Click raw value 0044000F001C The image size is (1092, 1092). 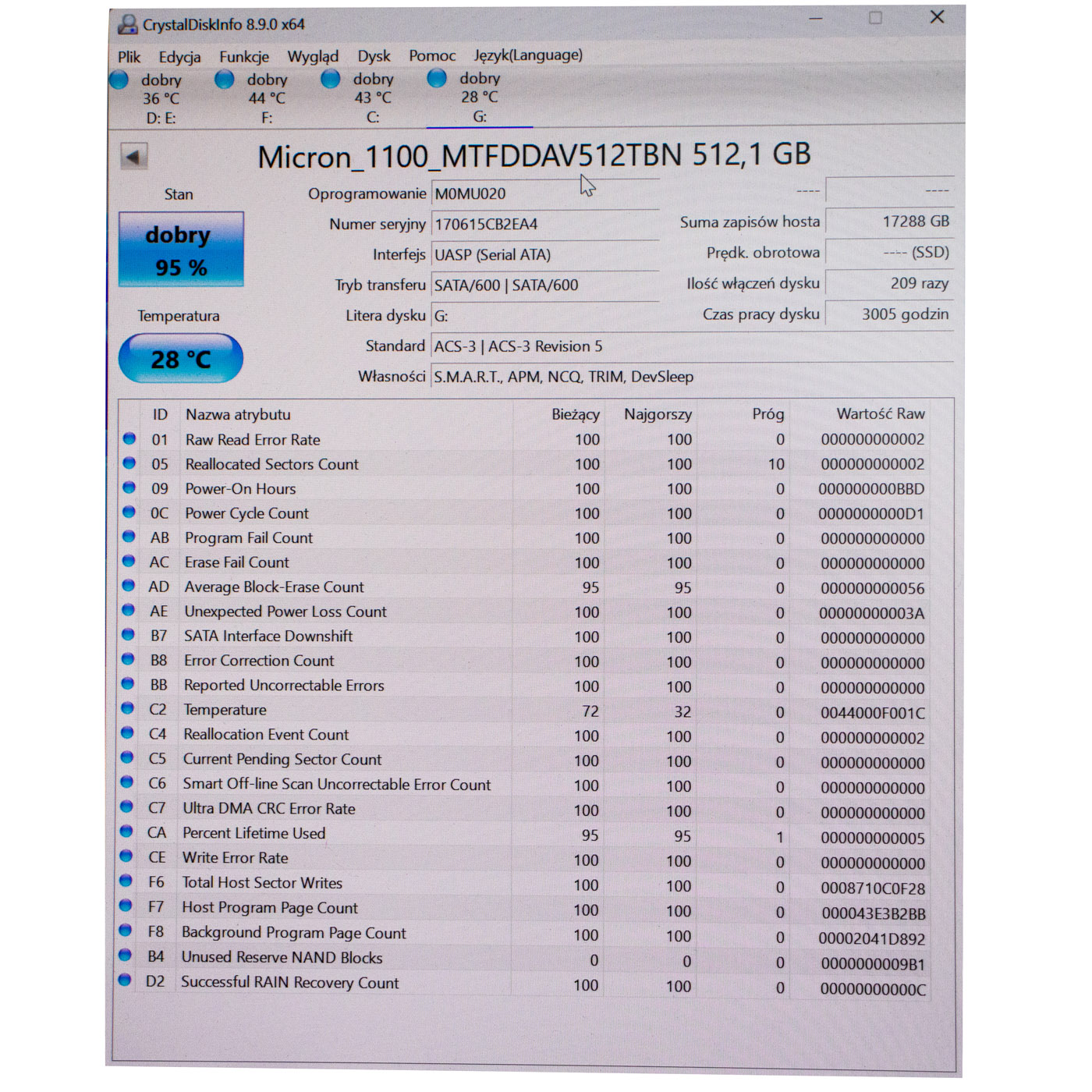tap(872, 713)
